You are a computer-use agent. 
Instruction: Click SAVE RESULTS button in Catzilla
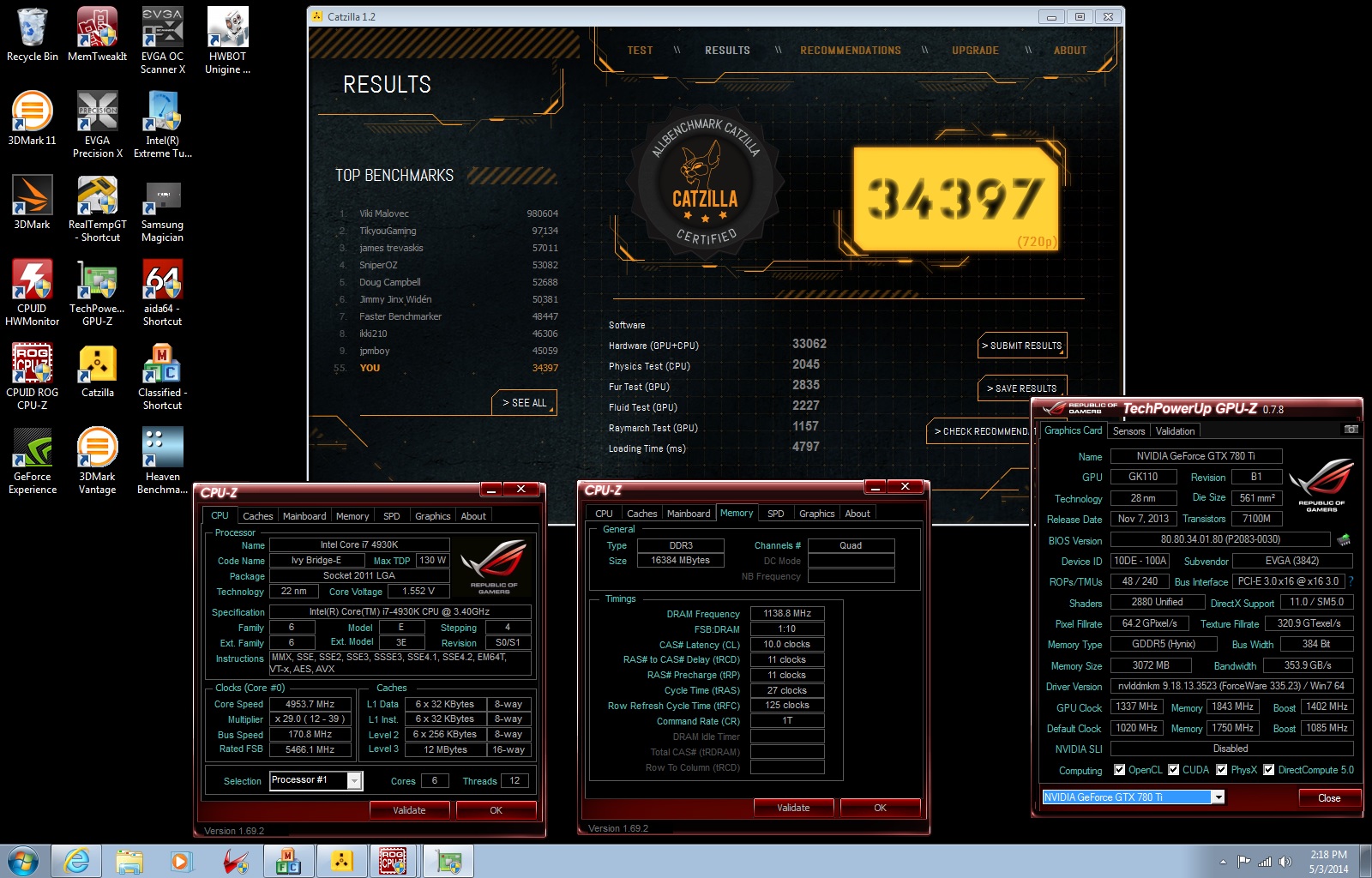click(1022, 388)
